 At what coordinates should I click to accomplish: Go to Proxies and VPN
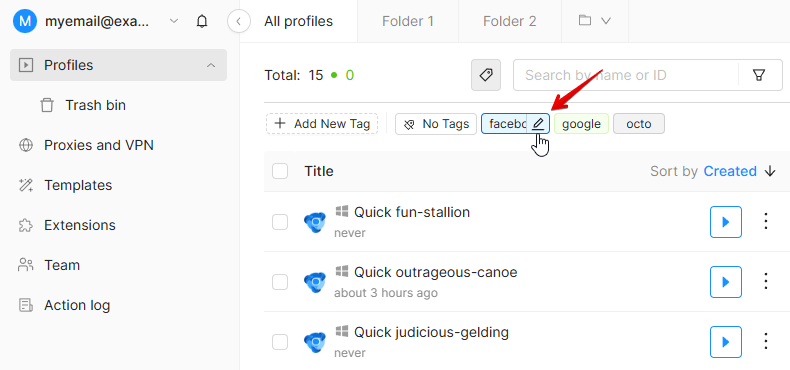(99, 145)
